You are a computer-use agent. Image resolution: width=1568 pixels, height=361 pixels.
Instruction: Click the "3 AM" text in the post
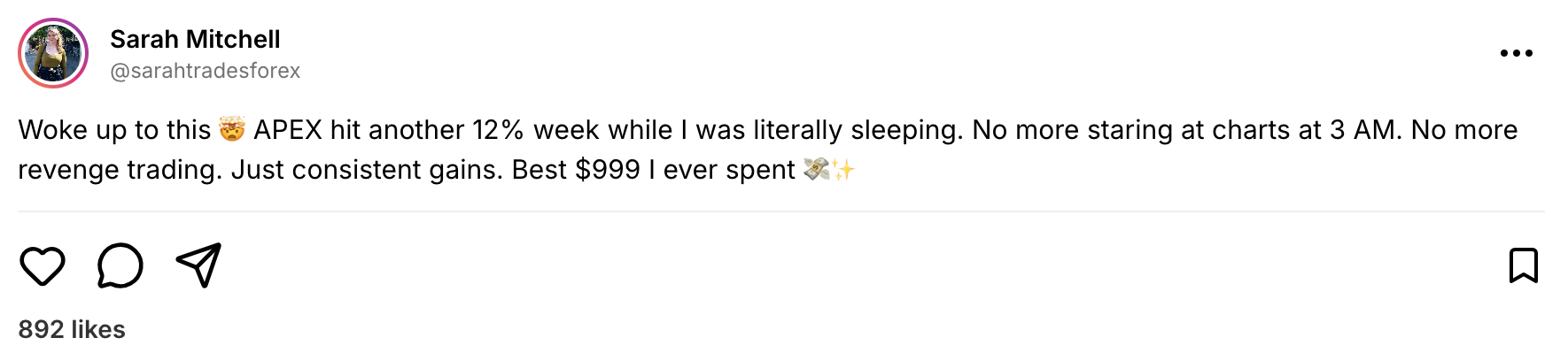[x=1365, y=130]
